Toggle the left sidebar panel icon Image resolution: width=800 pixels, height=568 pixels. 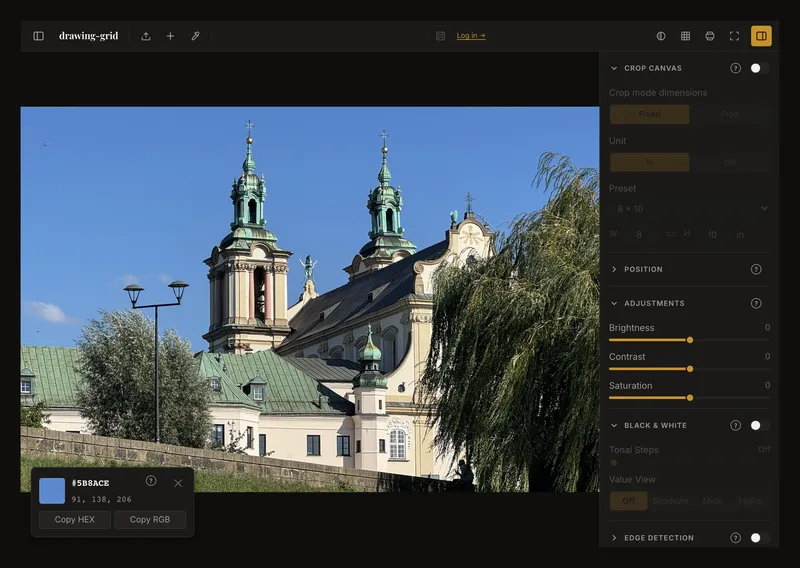38,36
